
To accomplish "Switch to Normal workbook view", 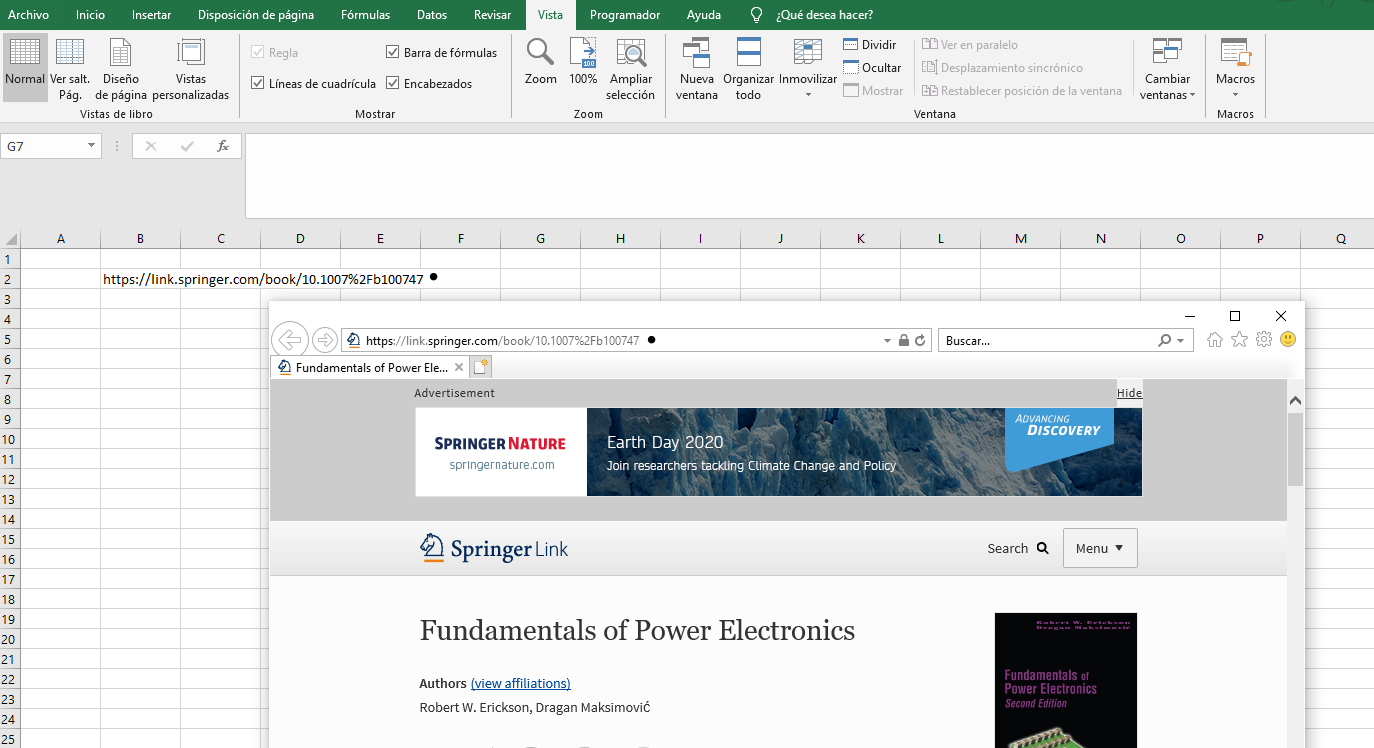I will point(25,67).
